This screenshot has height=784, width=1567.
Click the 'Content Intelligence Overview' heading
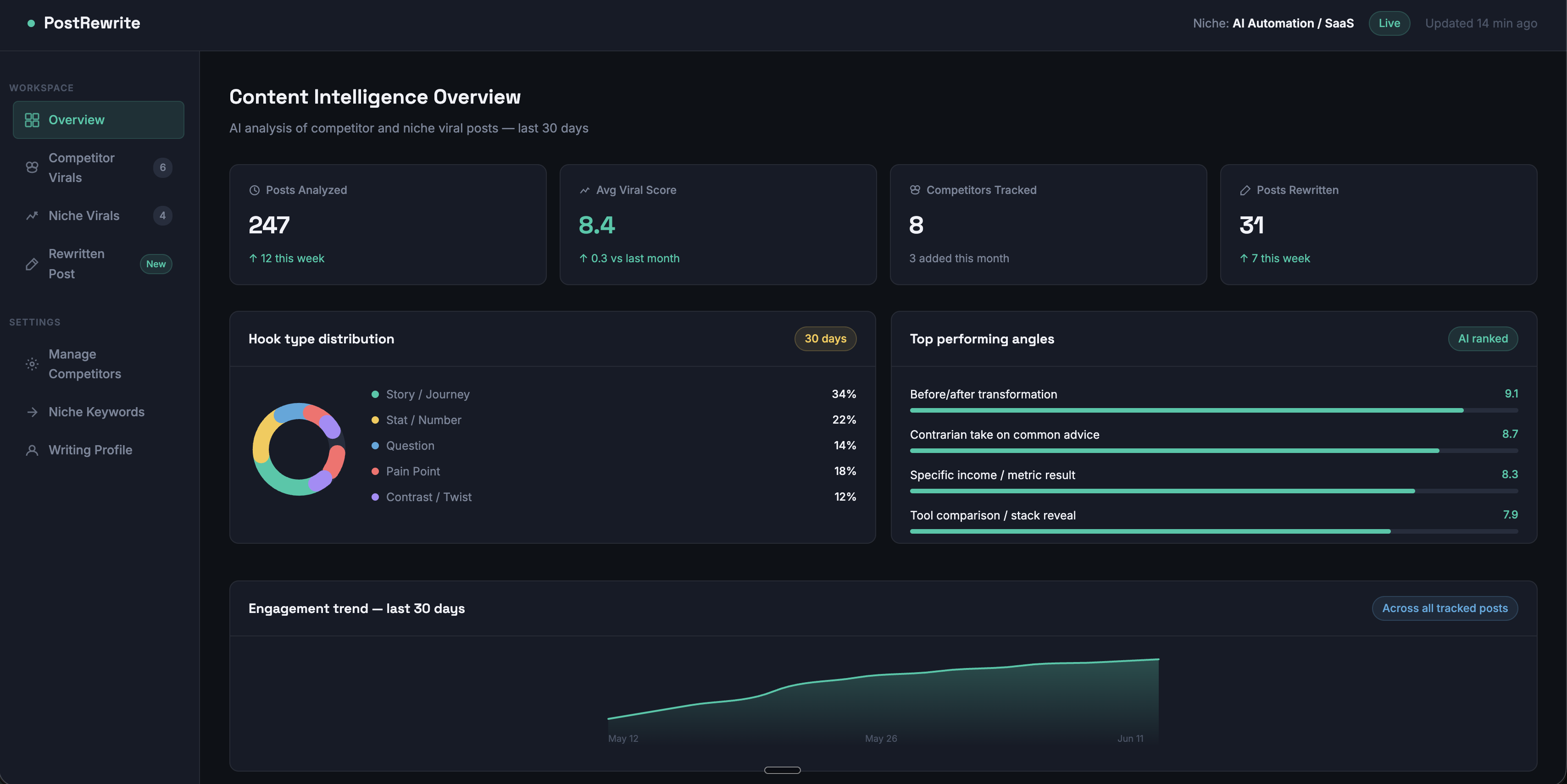[375, 97]
